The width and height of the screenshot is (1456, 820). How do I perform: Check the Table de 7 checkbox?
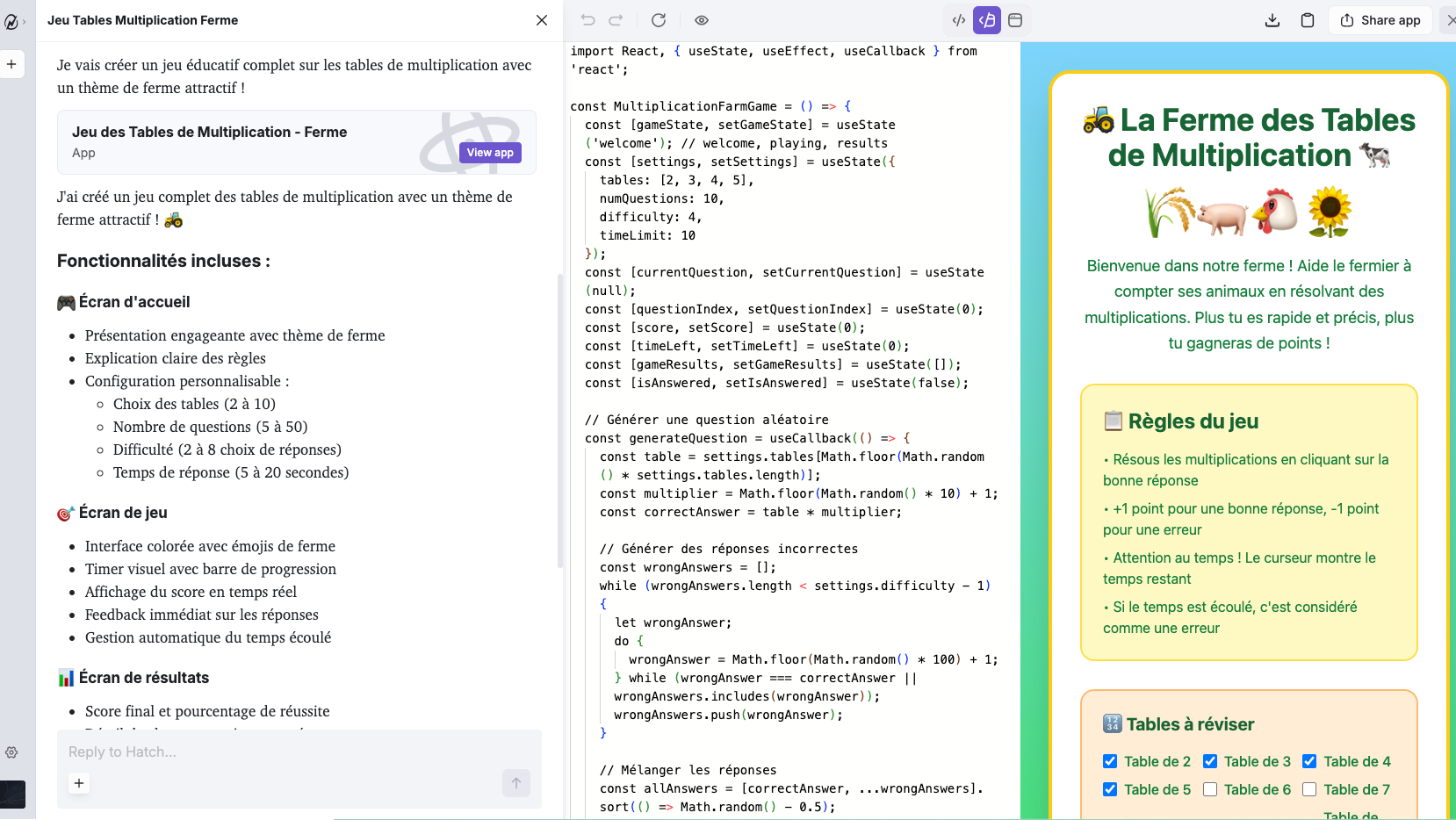1309,789
